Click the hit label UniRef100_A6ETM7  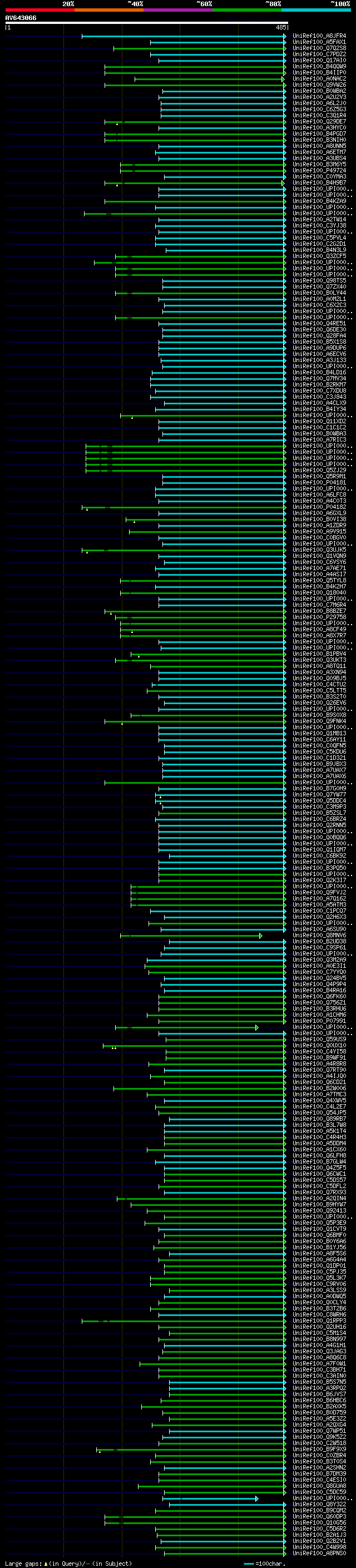pyautogui.click(x=319, y=152)
